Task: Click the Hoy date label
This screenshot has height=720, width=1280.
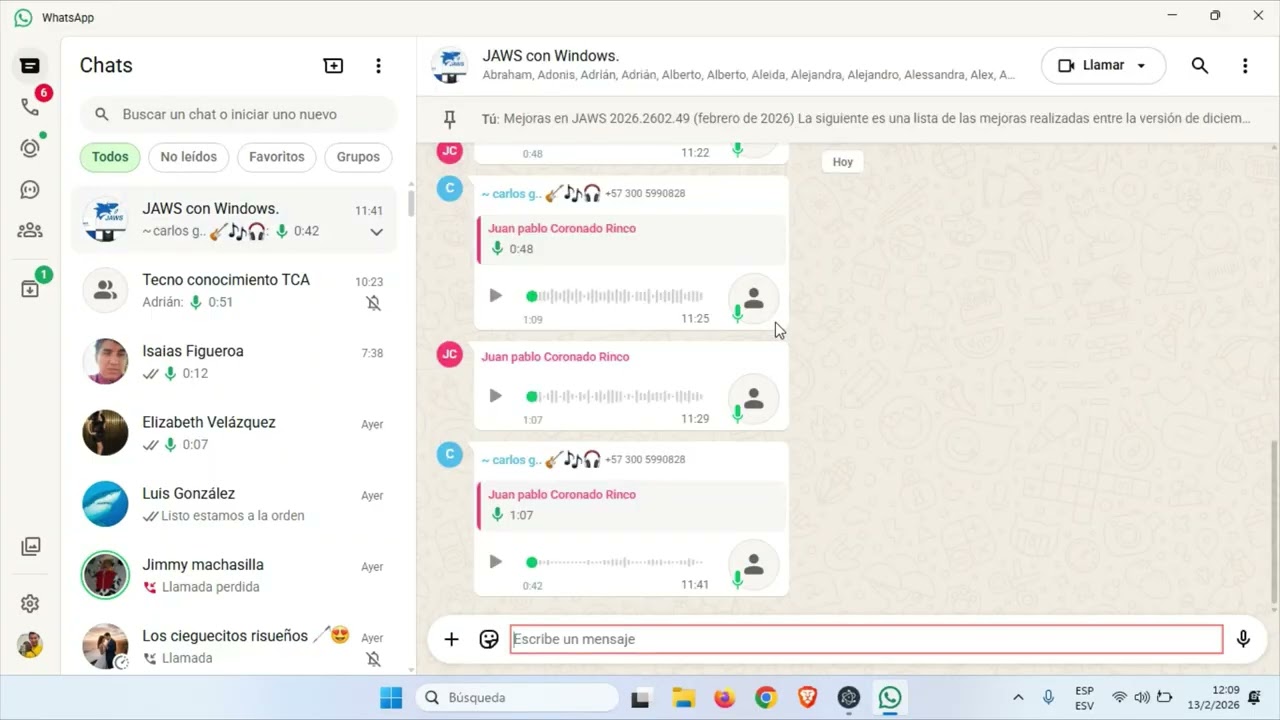Action: [x=843, y=162]
